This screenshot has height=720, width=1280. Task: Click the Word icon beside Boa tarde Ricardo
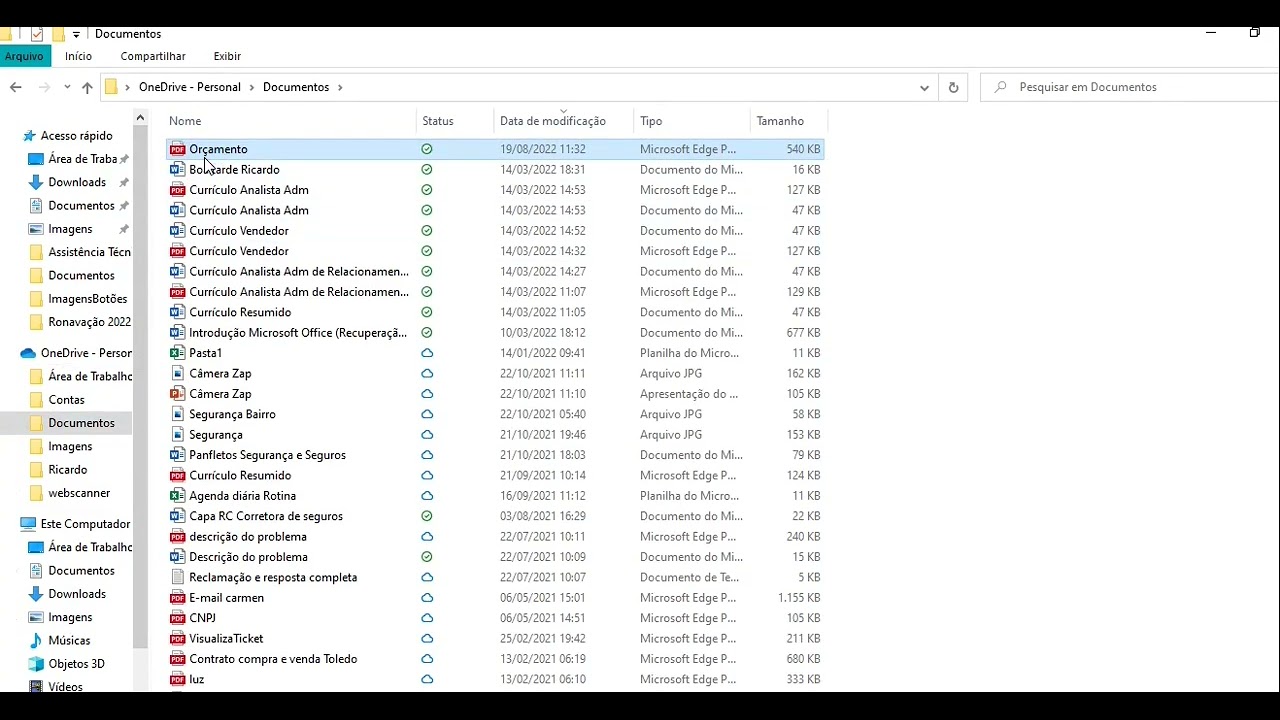click(x=177, y=169)
